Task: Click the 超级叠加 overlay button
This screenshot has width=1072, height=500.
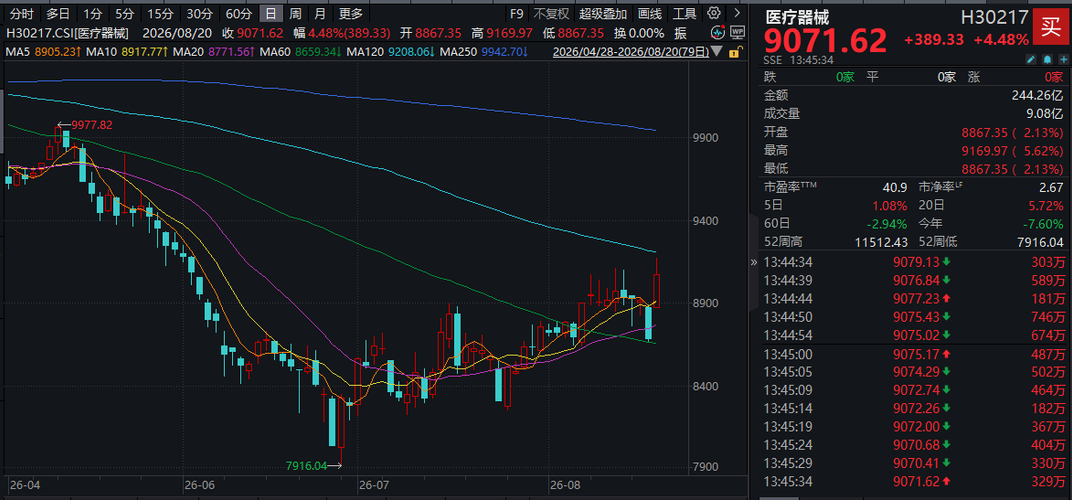Action: pyautogui.click(x=602, y=13)
